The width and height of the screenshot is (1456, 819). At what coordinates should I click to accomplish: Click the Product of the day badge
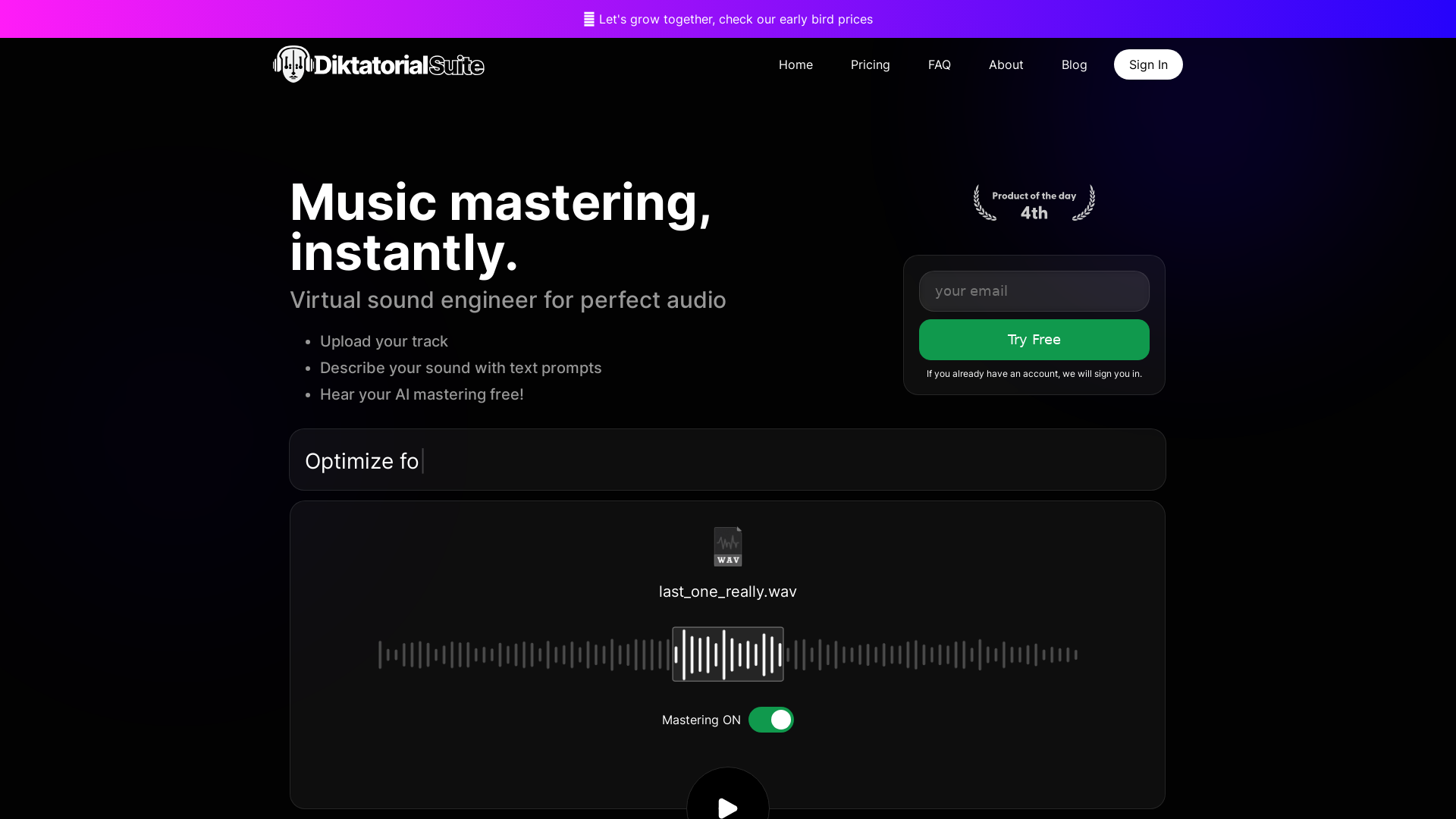(1034, 203)
